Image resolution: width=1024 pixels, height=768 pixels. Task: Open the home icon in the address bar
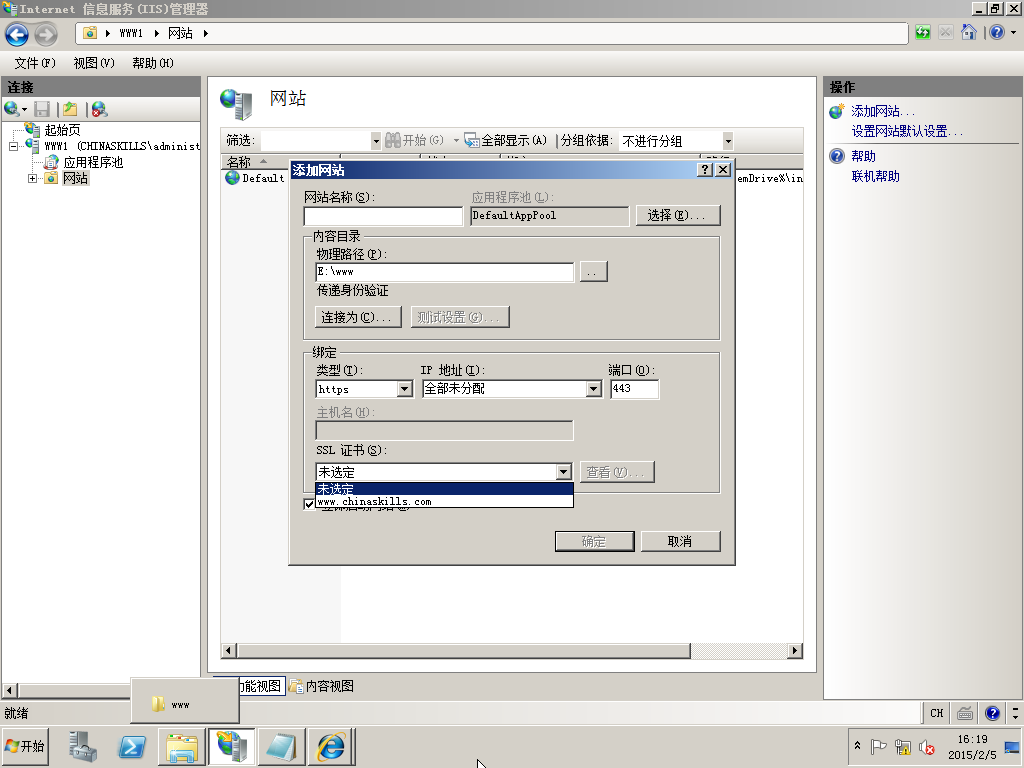tap(969, 33)
